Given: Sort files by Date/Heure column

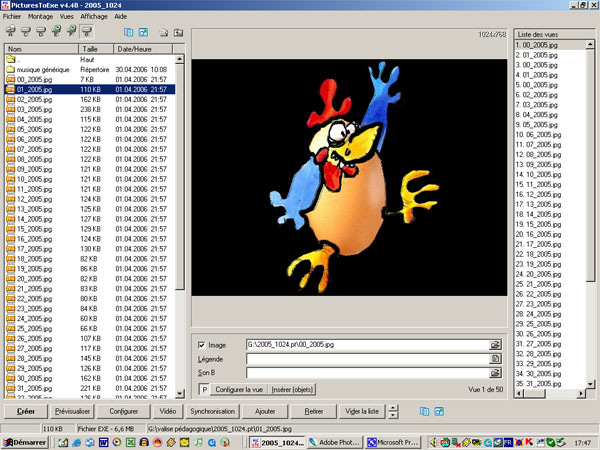Looking at the screenshot, I should (143, 49).
